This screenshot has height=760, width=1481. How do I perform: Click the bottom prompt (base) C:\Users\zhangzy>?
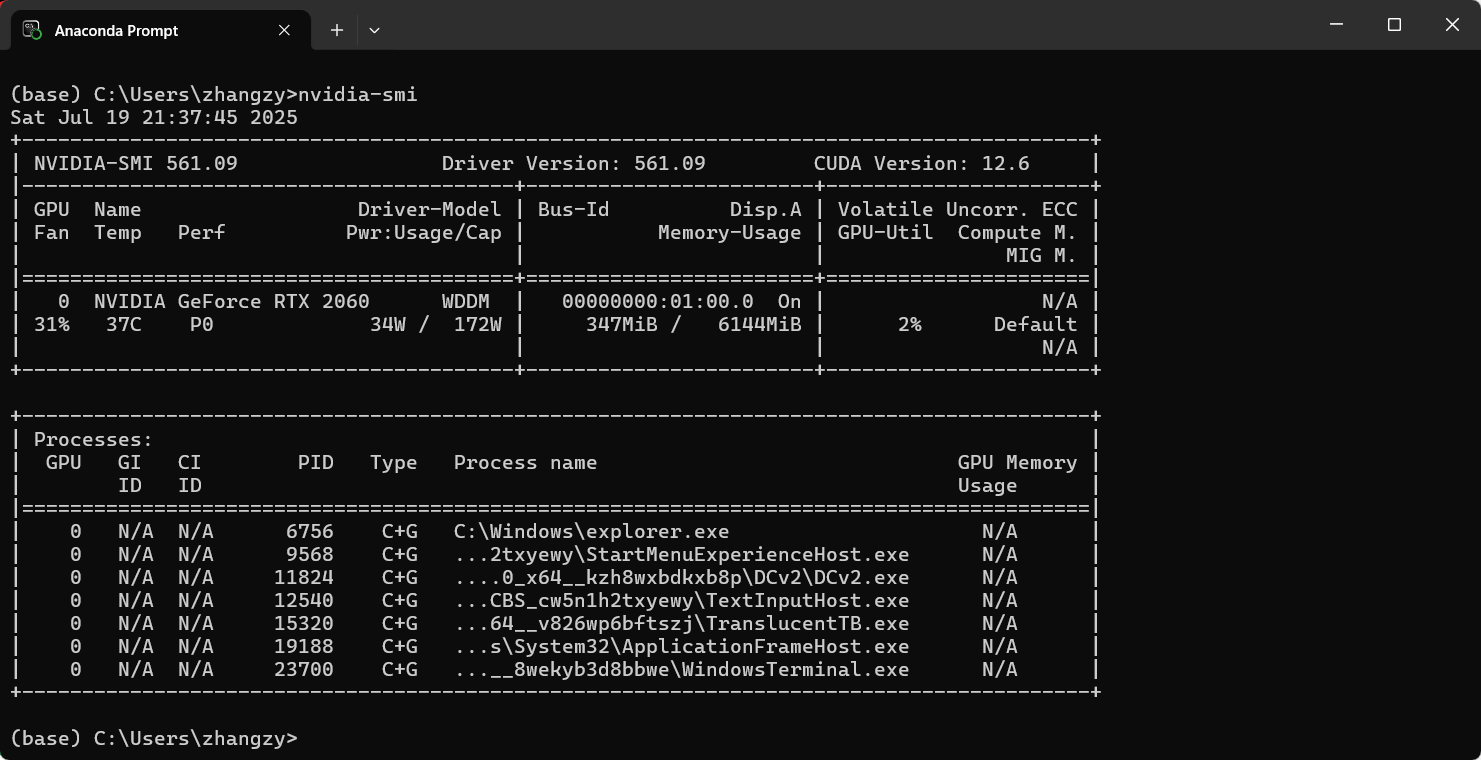(154, 738)
